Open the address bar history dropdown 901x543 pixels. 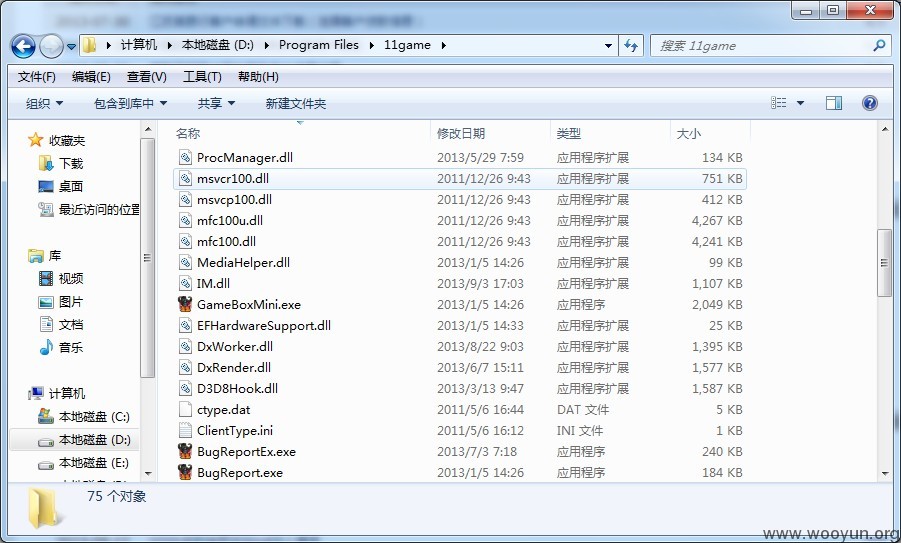[x=608, y=46]
